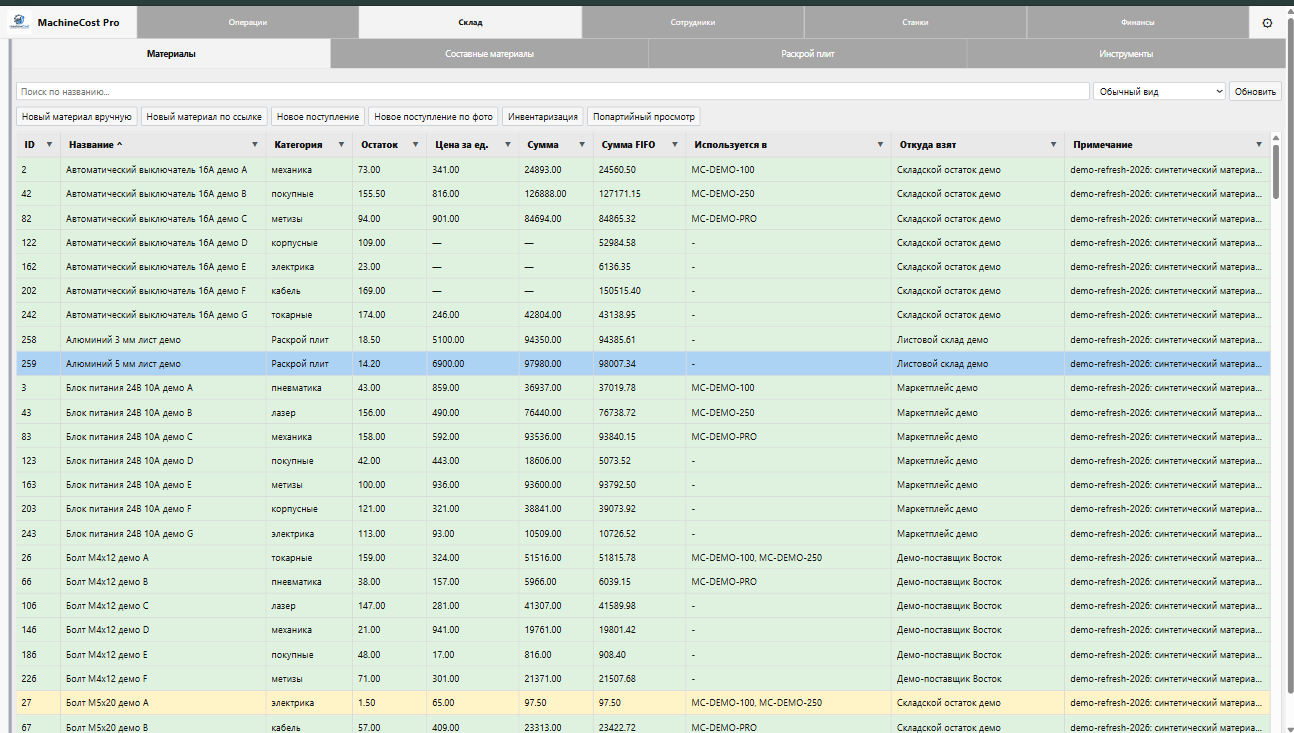Open the Станки tab
The image size is (1294, 733).
915,22
